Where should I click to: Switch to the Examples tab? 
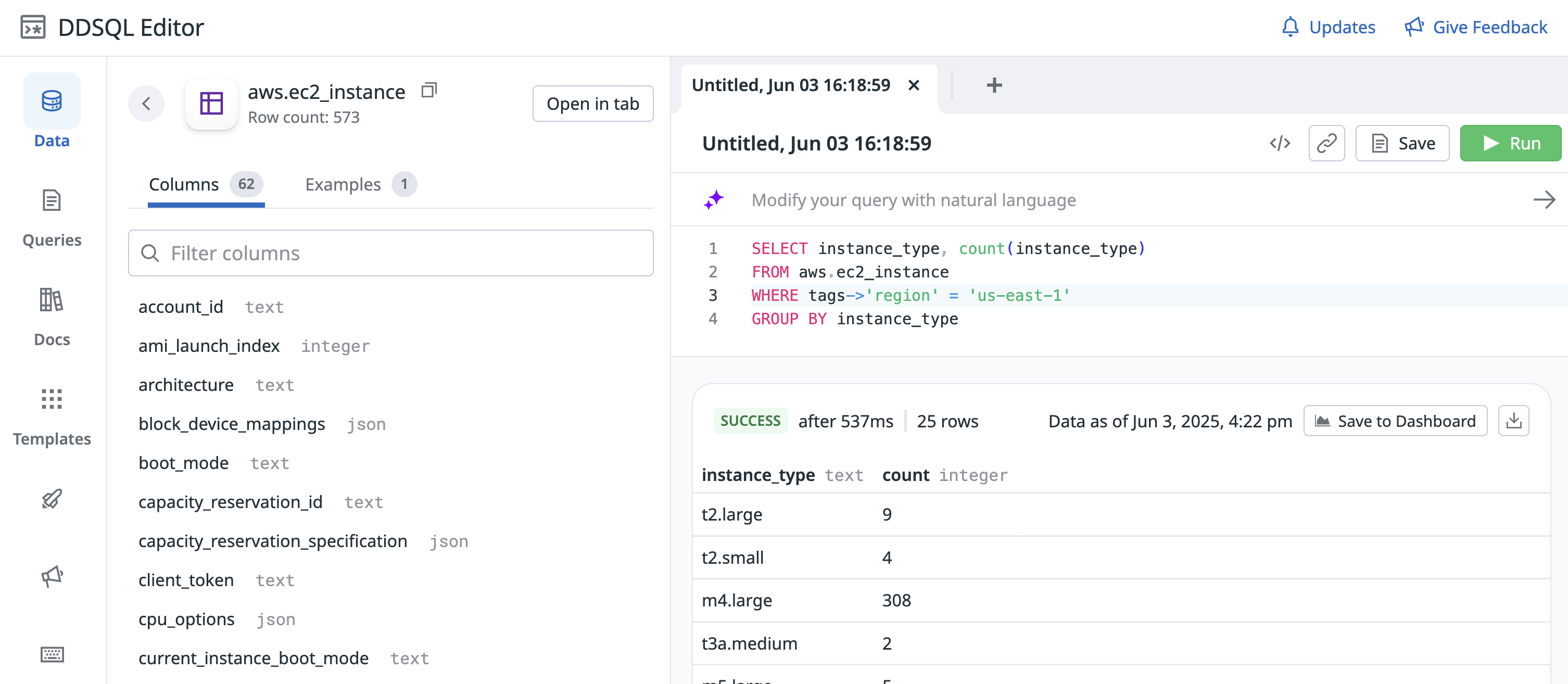pyautogui.click(x=360, y=184)
